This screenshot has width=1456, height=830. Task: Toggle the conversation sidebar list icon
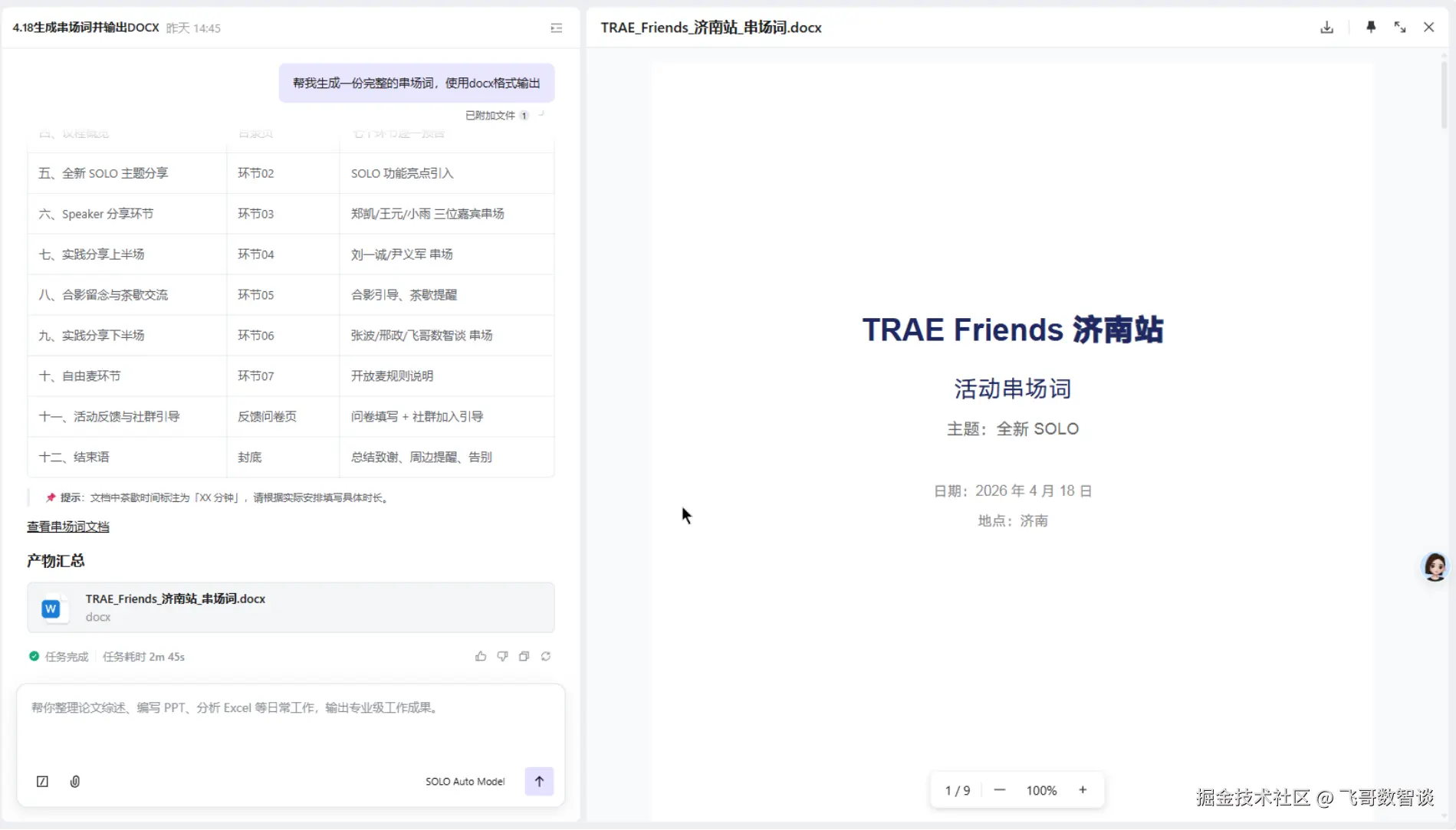point(557,28)
